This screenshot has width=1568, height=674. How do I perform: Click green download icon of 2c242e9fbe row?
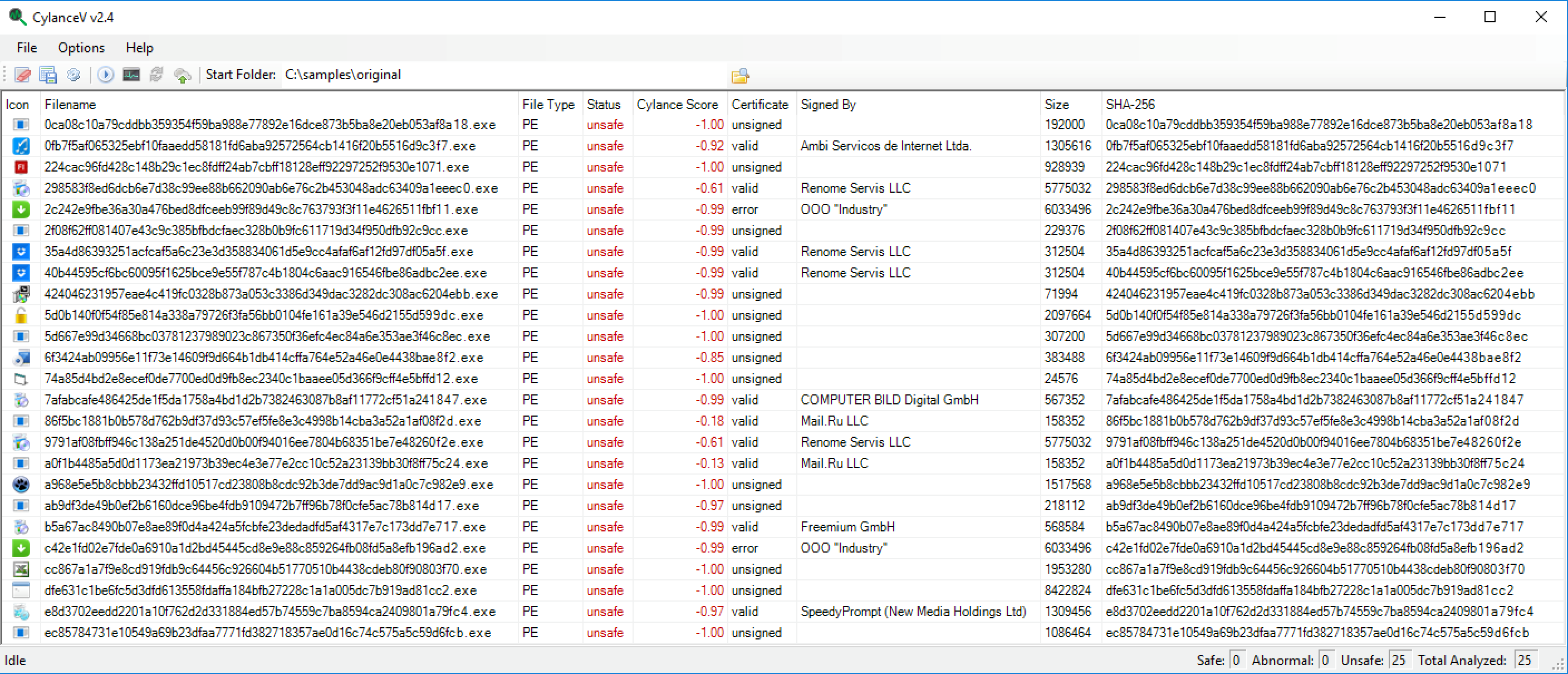point(21,209)
